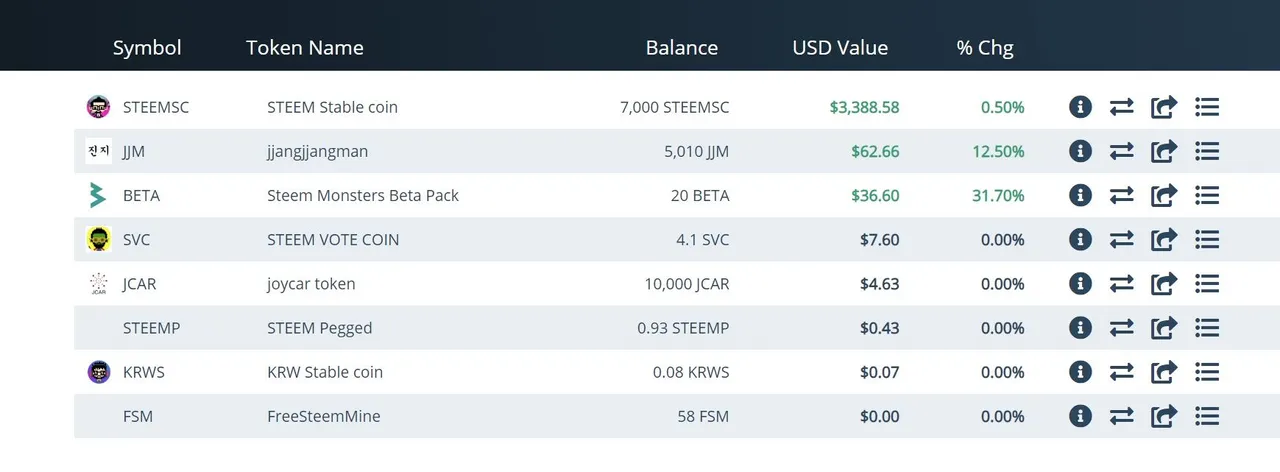The width and height of the screenshot is (1280, 472).
Task: Open history list icon for JJM
Action: (x=1207, y=151)
